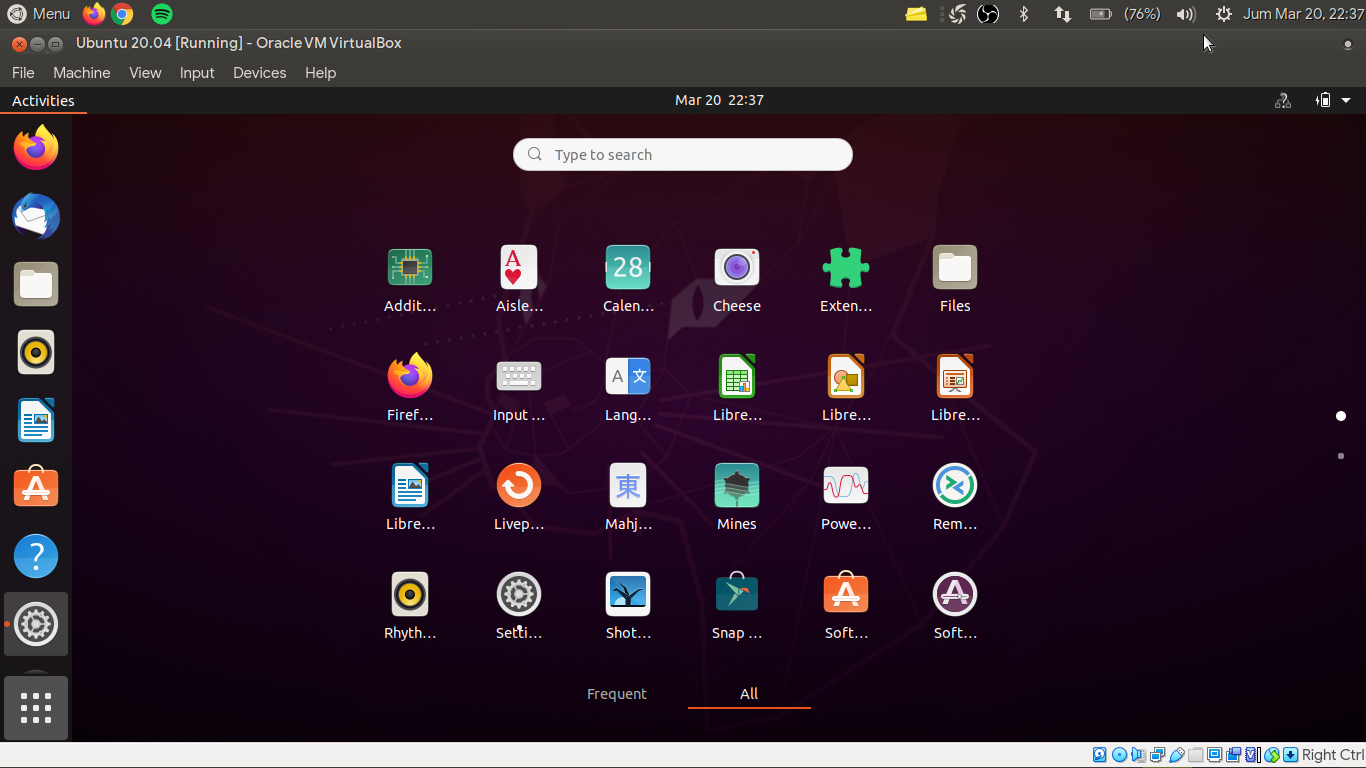This screenshot has width=1366, height=768.
Task: Select the first app grid page dot
Action: tap(1341, 416)
